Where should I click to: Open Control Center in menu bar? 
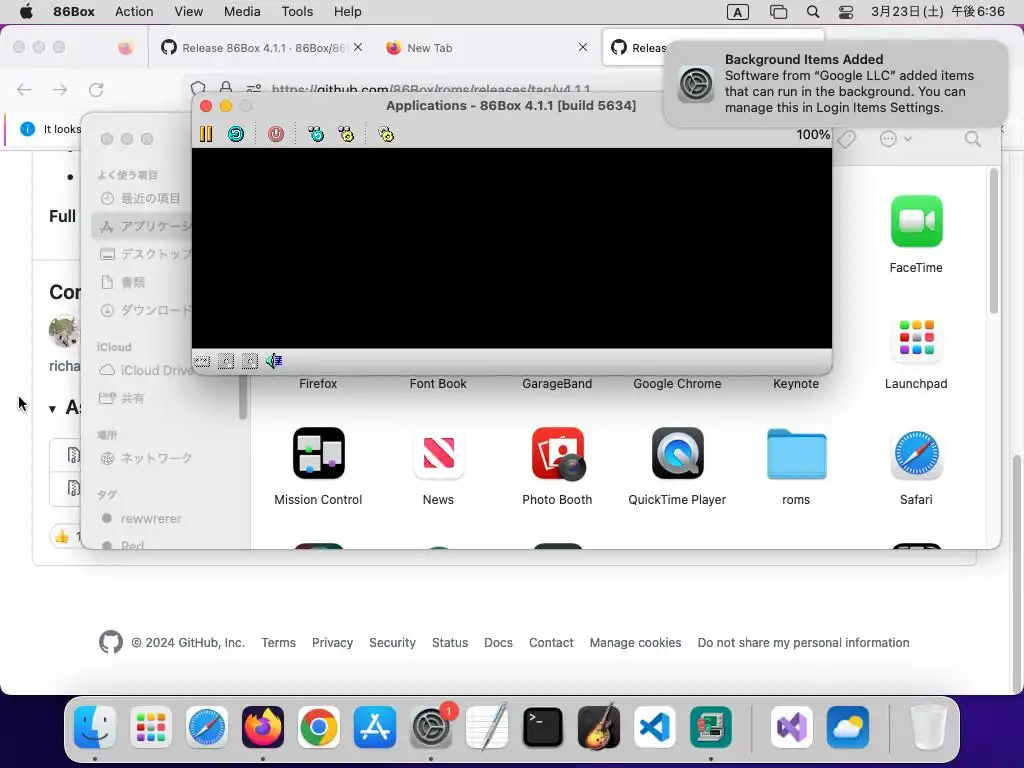click(846, 12)
